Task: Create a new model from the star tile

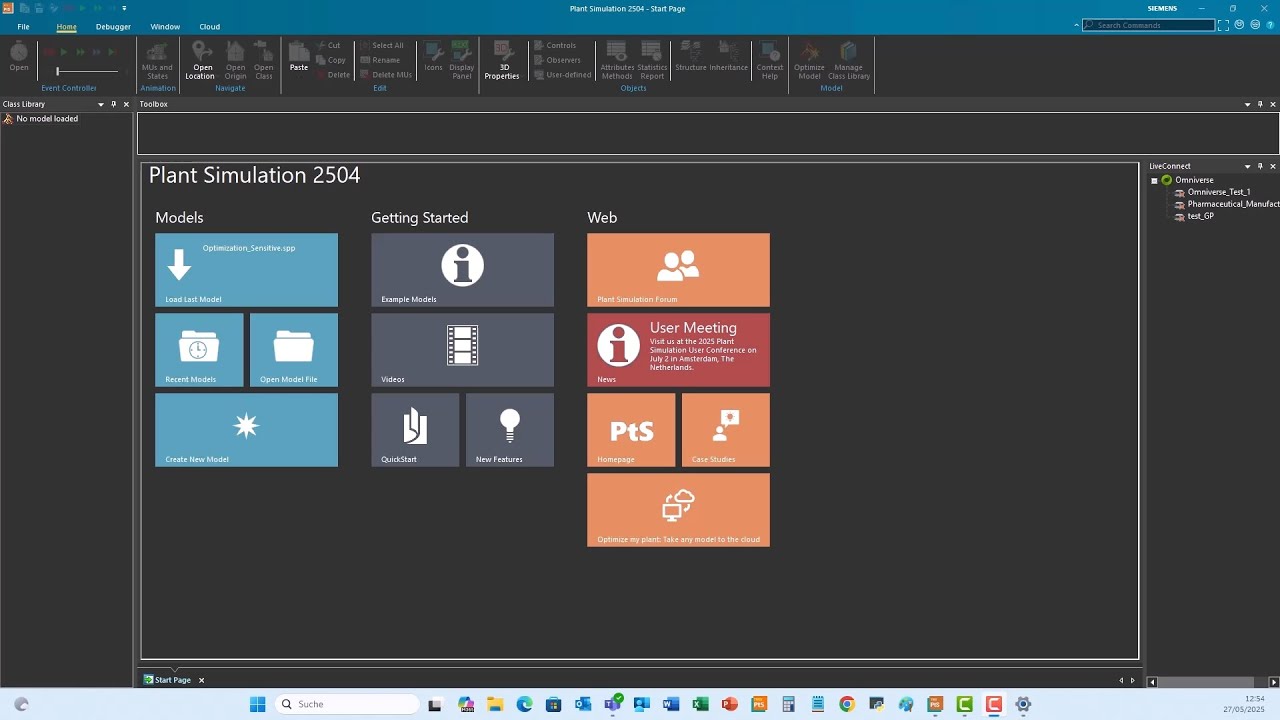Action: [x=246, y=430]
